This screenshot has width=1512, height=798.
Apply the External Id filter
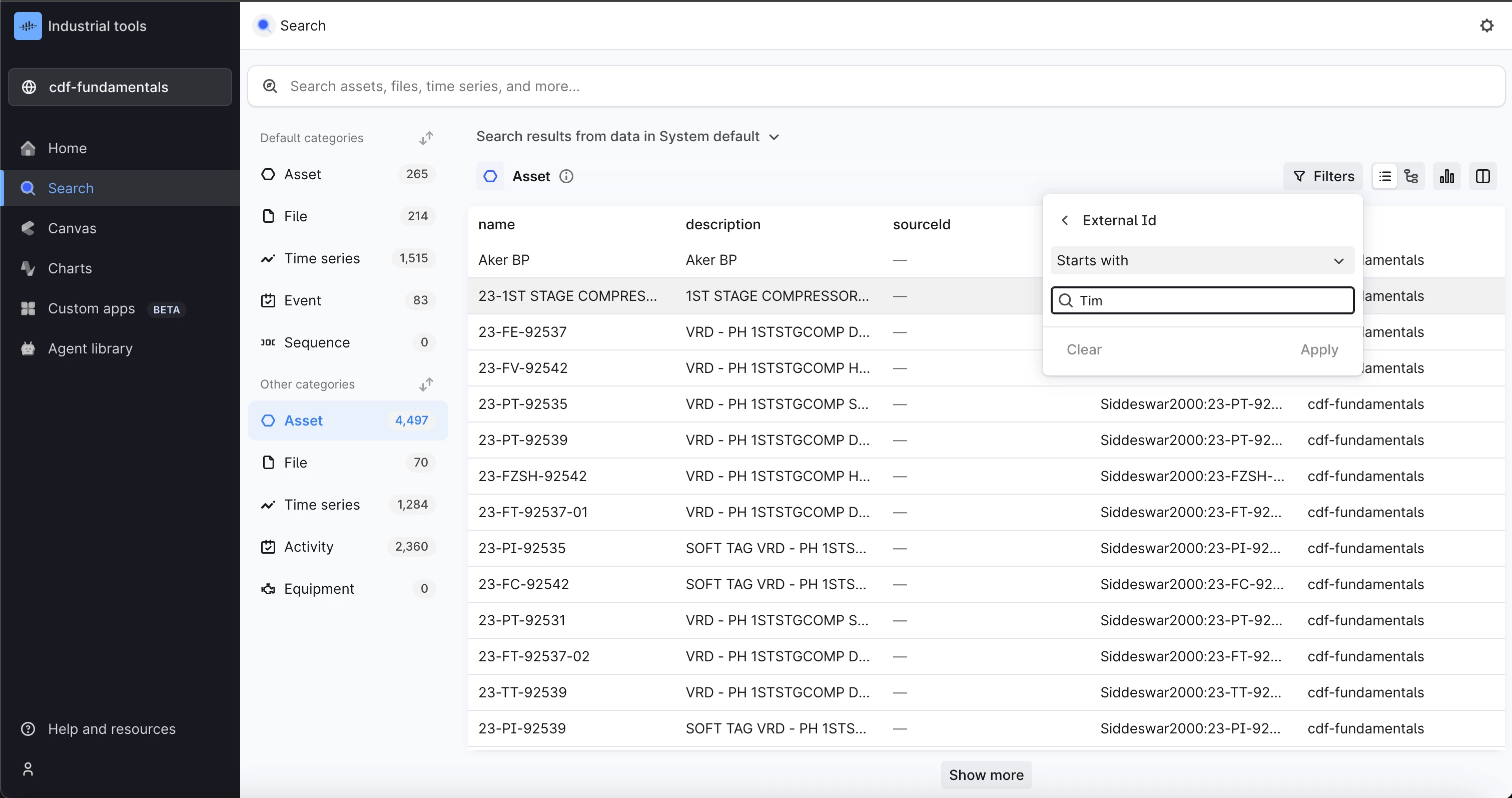click(1319, 349)
